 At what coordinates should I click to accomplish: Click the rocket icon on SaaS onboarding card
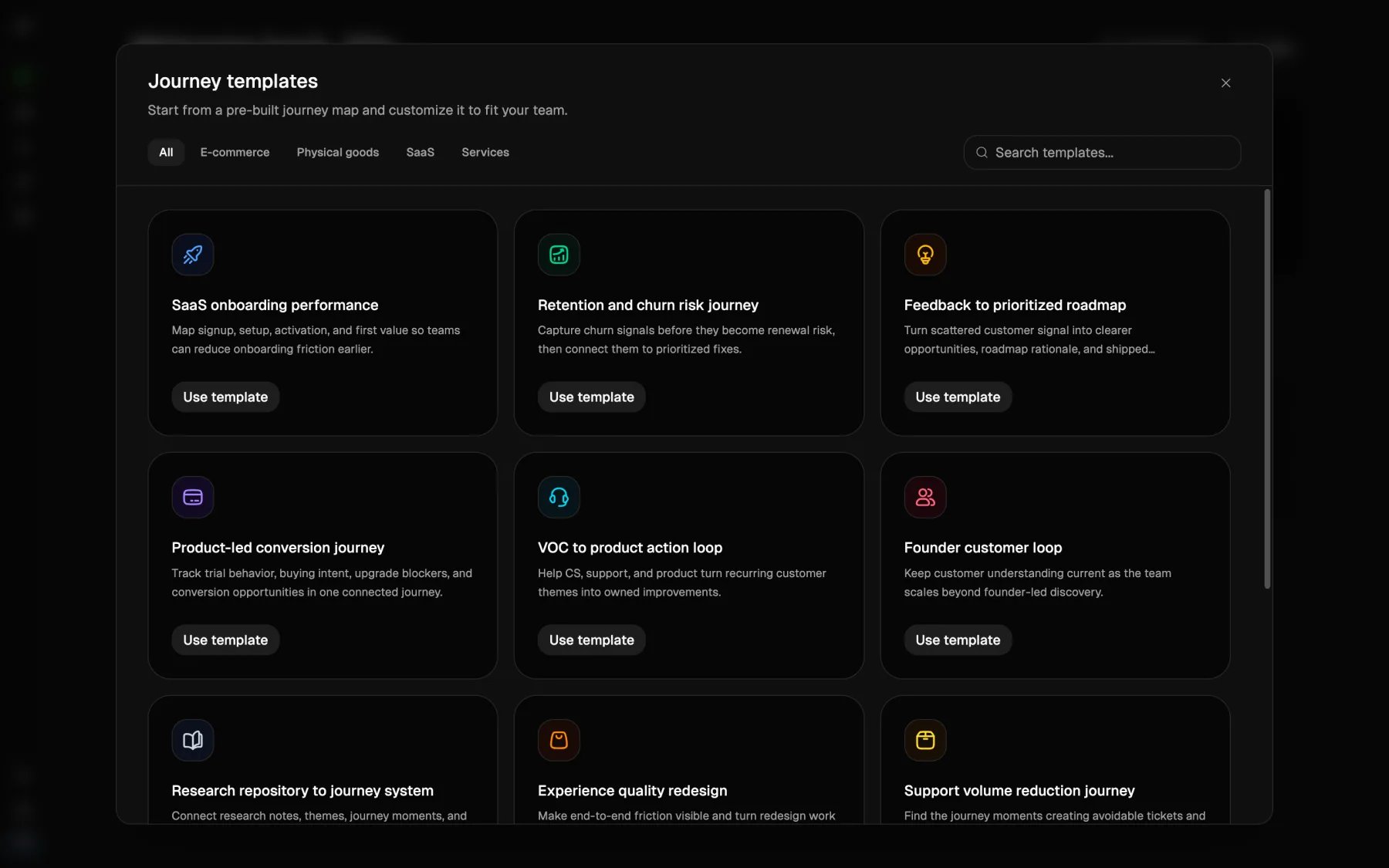[x=193, y=255]
